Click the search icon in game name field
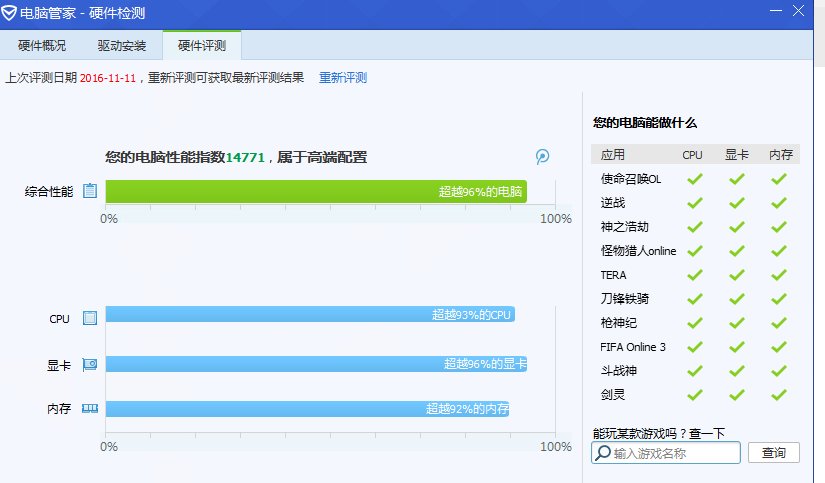This screenshot has width=825, height=483. pos(602,453)
